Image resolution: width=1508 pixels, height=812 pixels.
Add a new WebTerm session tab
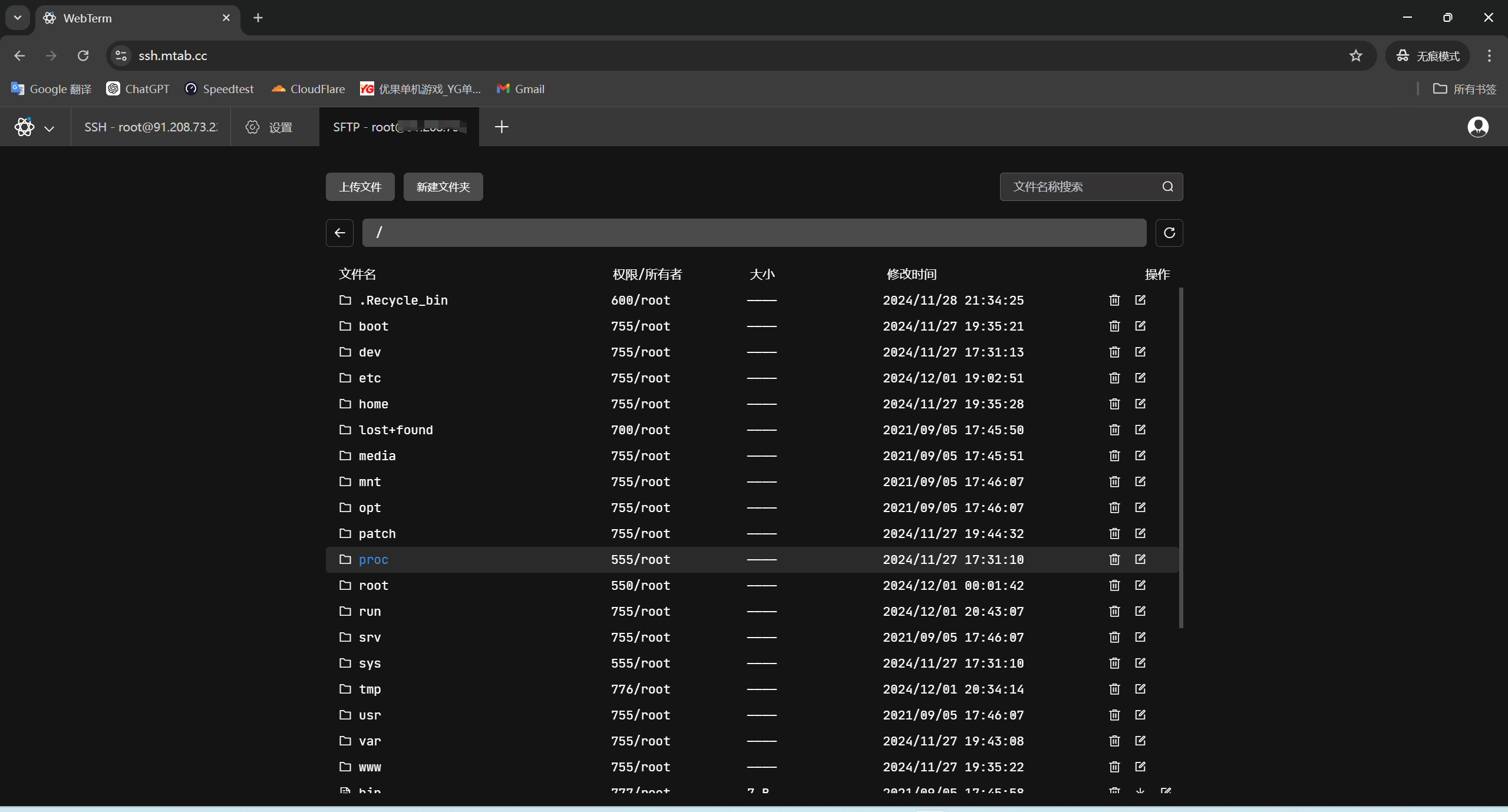coord(501,127)
